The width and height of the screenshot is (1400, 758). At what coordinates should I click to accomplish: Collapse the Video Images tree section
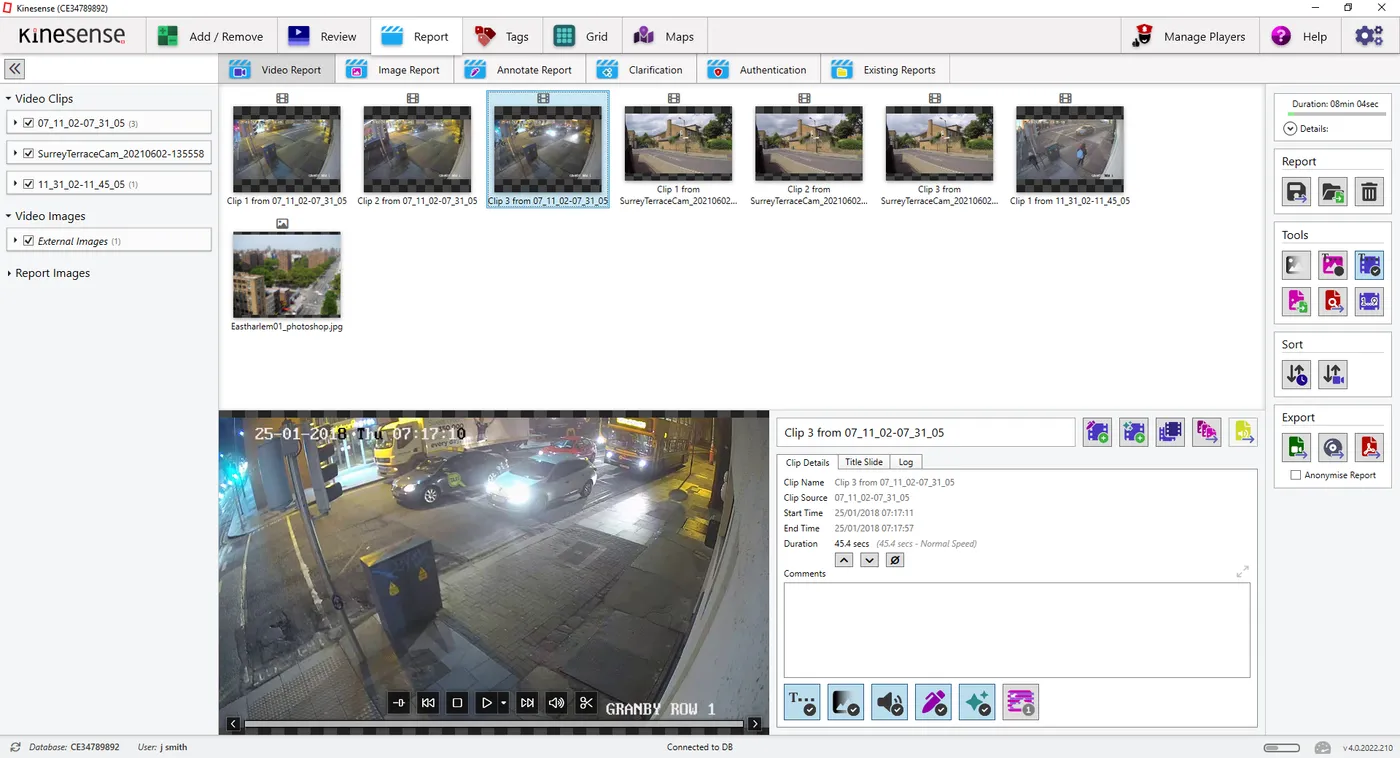[x=8, y=216]
